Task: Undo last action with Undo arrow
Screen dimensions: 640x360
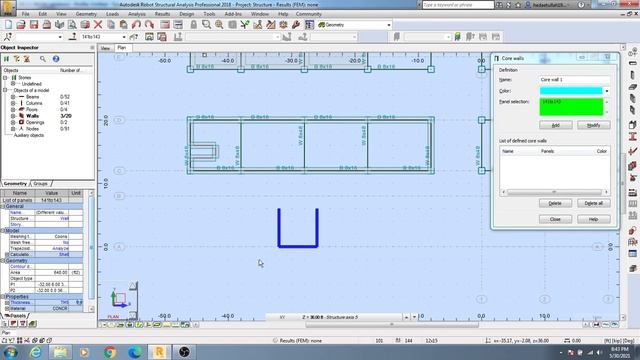Action: (x=136, y=25)
